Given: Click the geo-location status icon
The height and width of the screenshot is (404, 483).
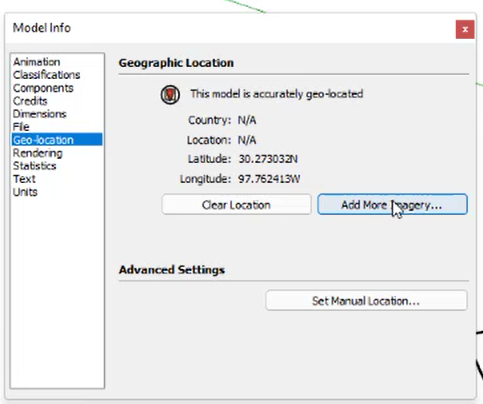Looking at the screenshot, I should [170, 94].
